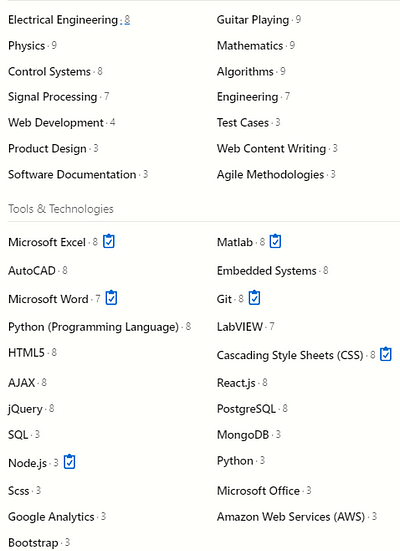Click the MongoDB skill entry
Image resolution: width=400 pixels, height=551 pixels.
[x=243, y=435]
